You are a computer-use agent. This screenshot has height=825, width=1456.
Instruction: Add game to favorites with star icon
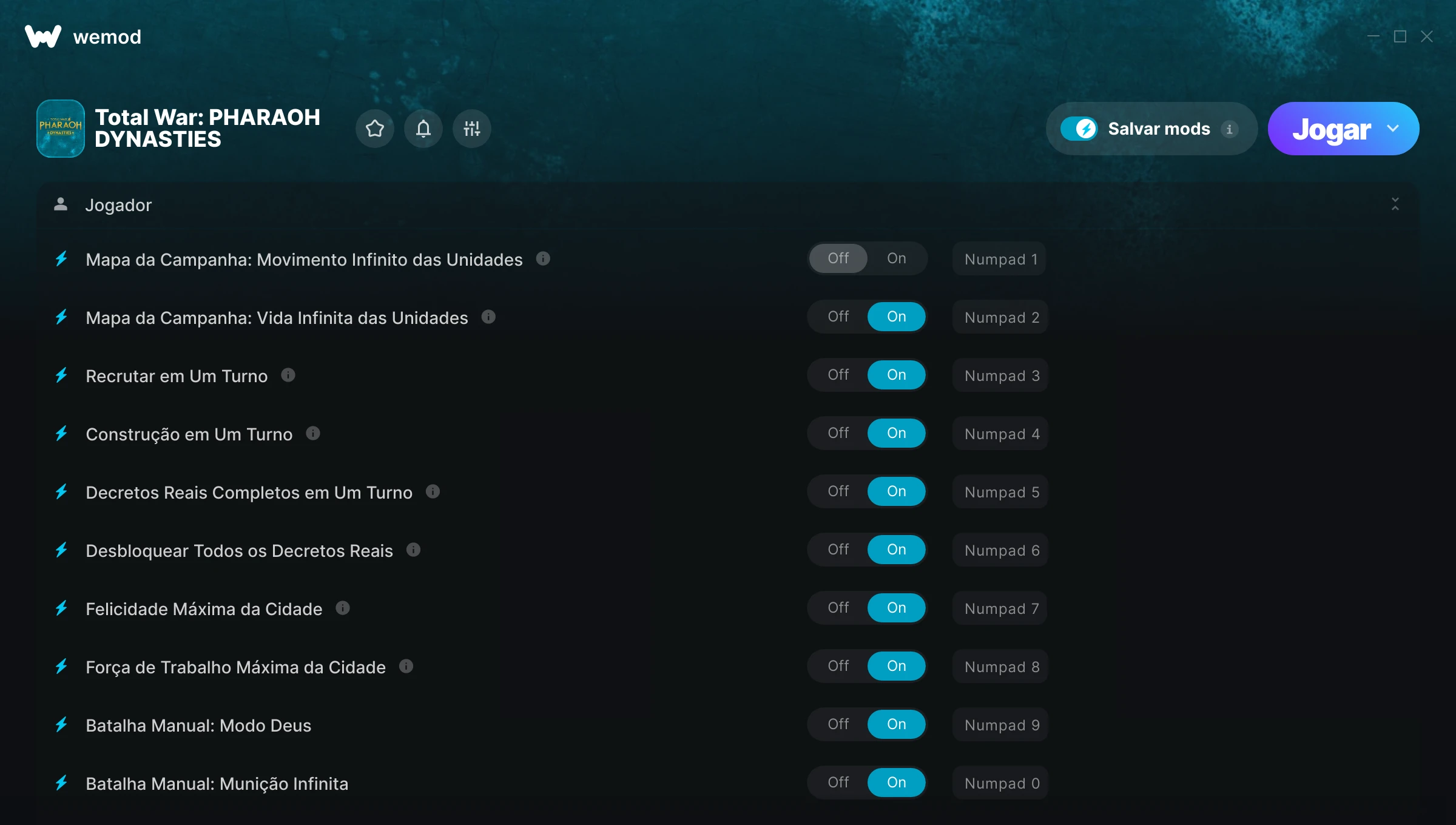(374, 129)
